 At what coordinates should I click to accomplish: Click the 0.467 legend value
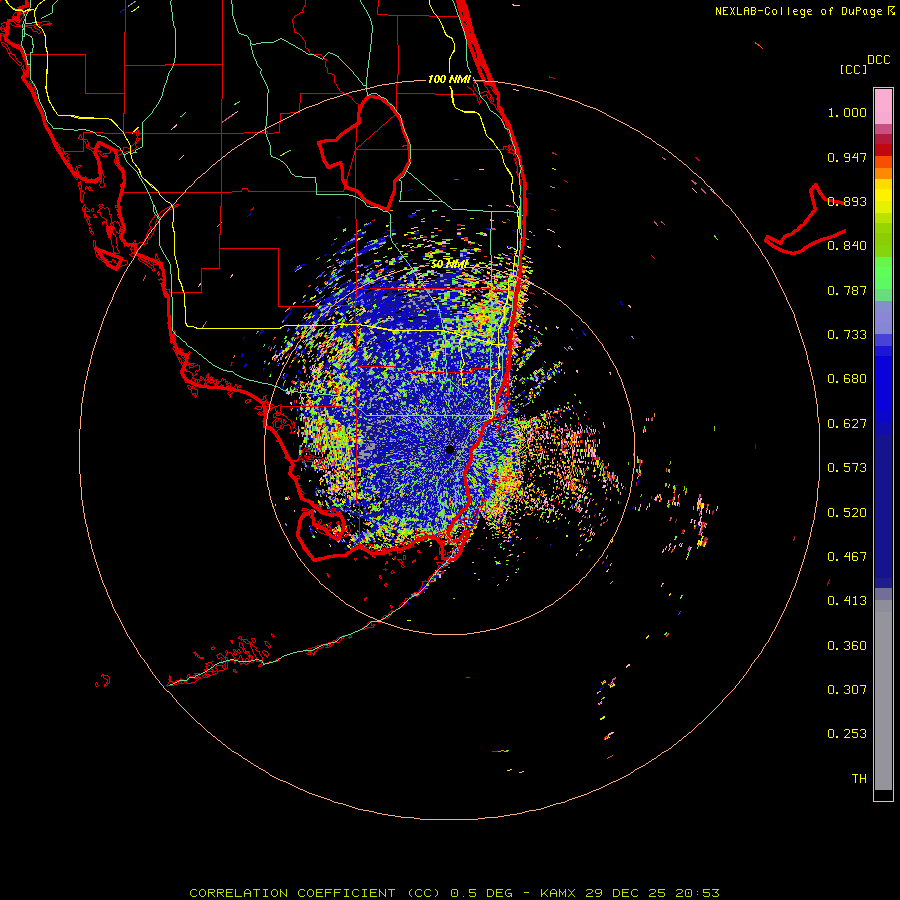pos(847,557)
